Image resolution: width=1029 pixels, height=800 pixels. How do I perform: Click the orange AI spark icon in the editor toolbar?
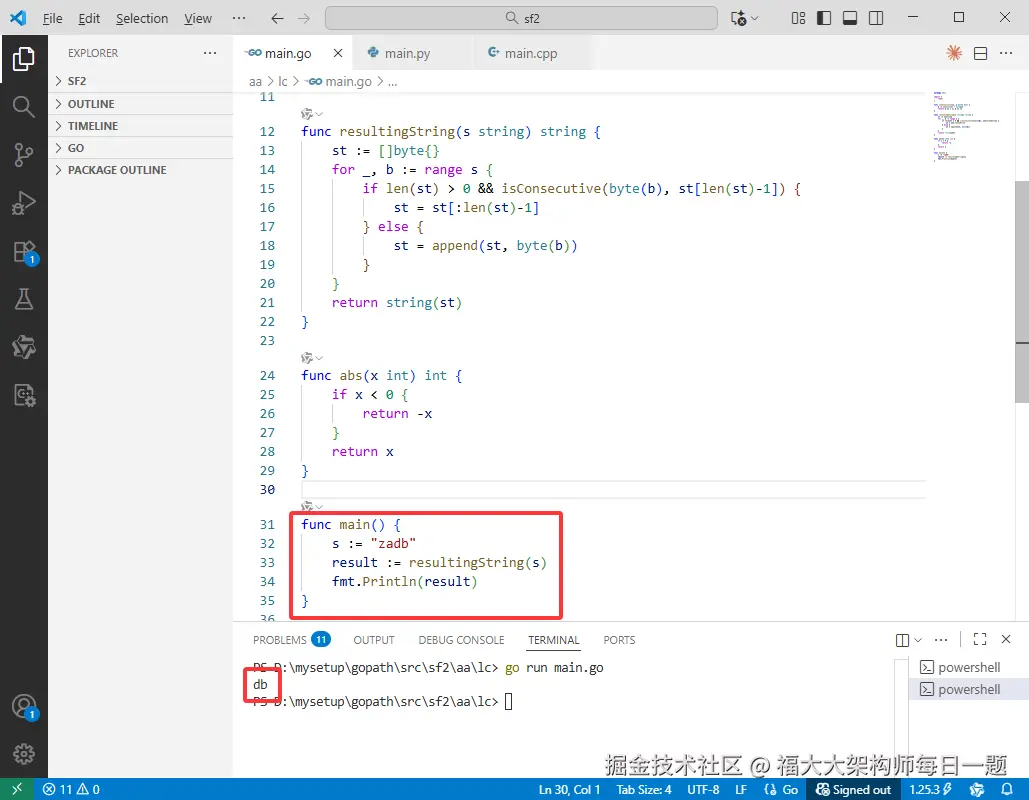click(954, 53)
